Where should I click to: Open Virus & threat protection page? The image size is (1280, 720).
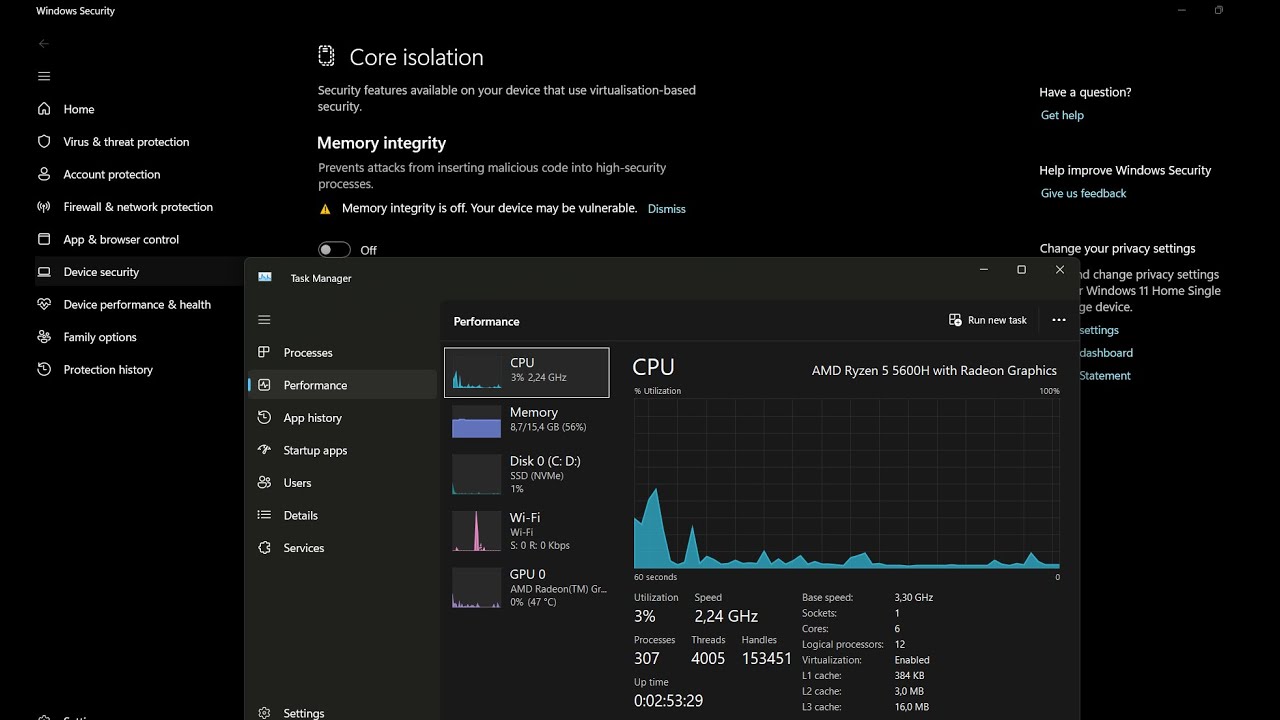(126, 142)
